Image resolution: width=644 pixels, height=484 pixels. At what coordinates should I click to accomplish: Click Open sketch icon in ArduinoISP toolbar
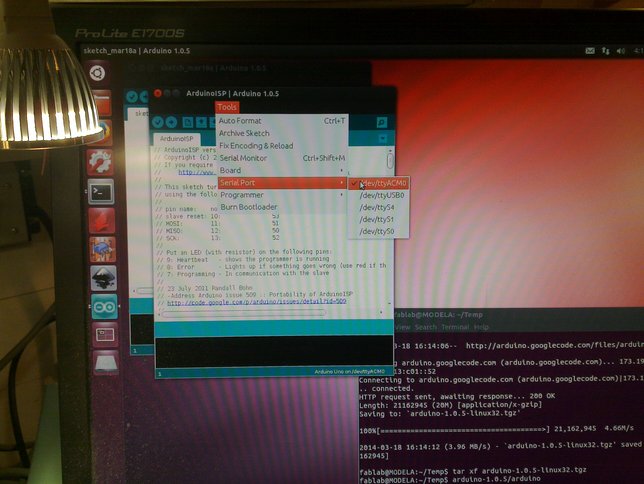201,122
